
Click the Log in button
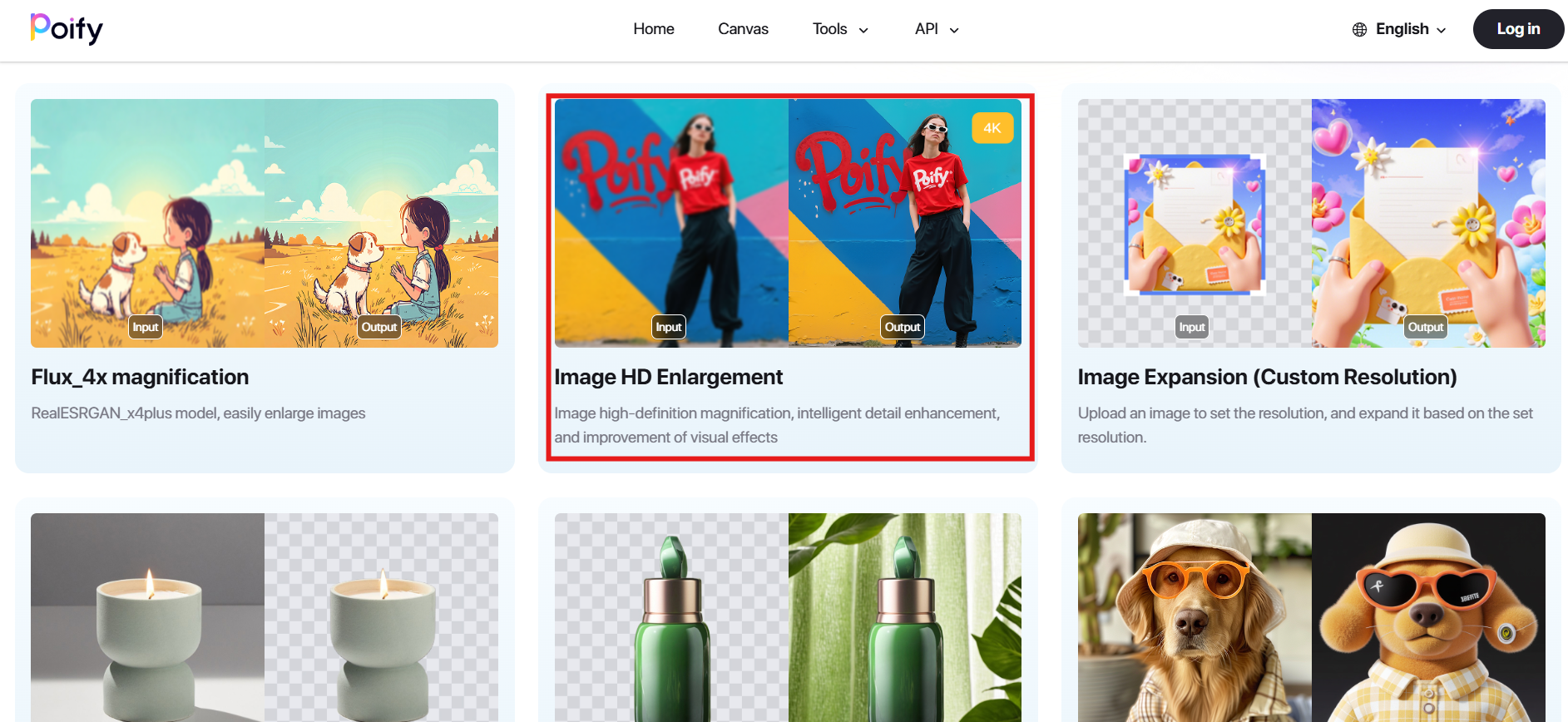pyautogui.click(x=1518, y=29)
